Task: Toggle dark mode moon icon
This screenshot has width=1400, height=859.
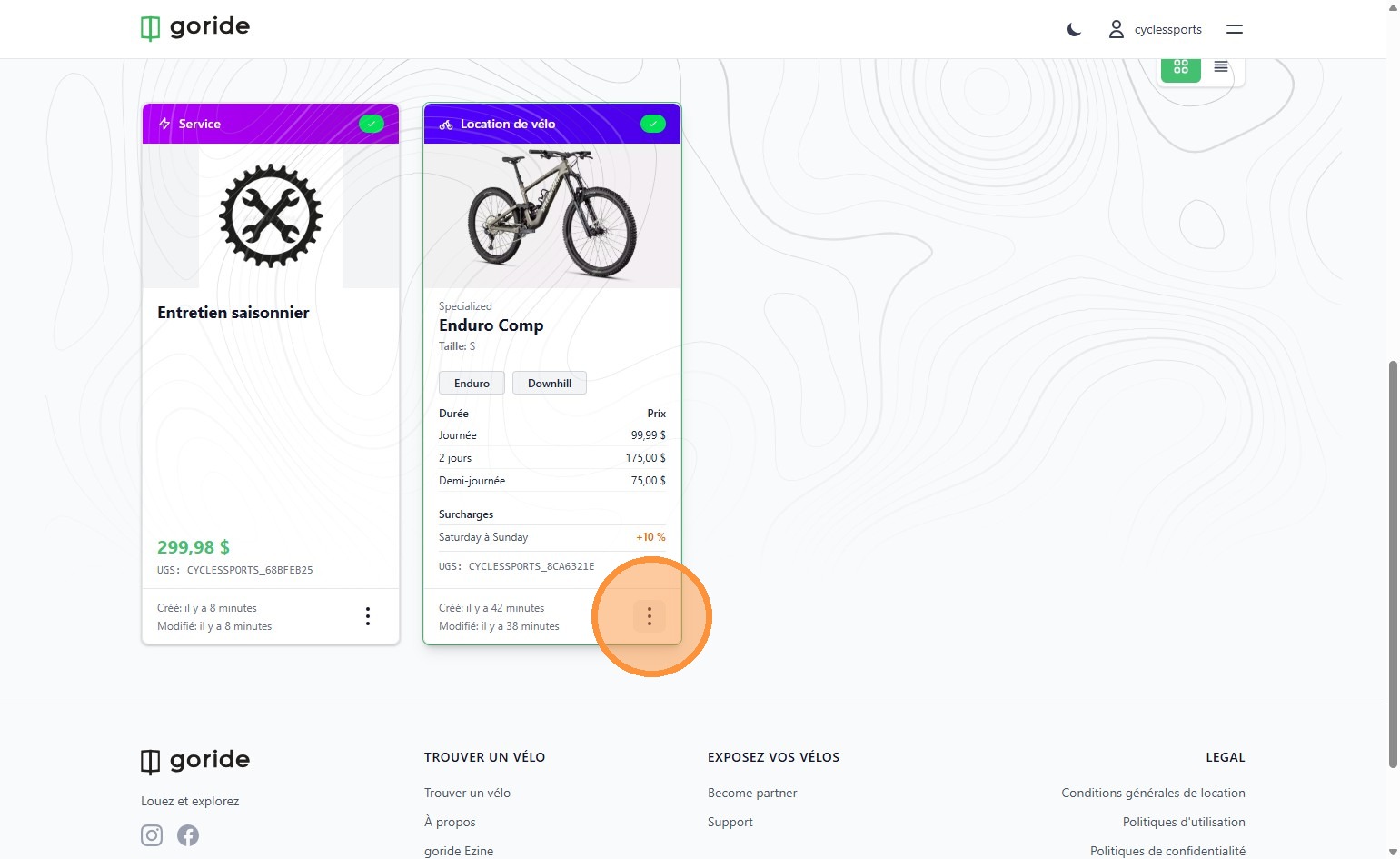Action: coord(1074,30)
